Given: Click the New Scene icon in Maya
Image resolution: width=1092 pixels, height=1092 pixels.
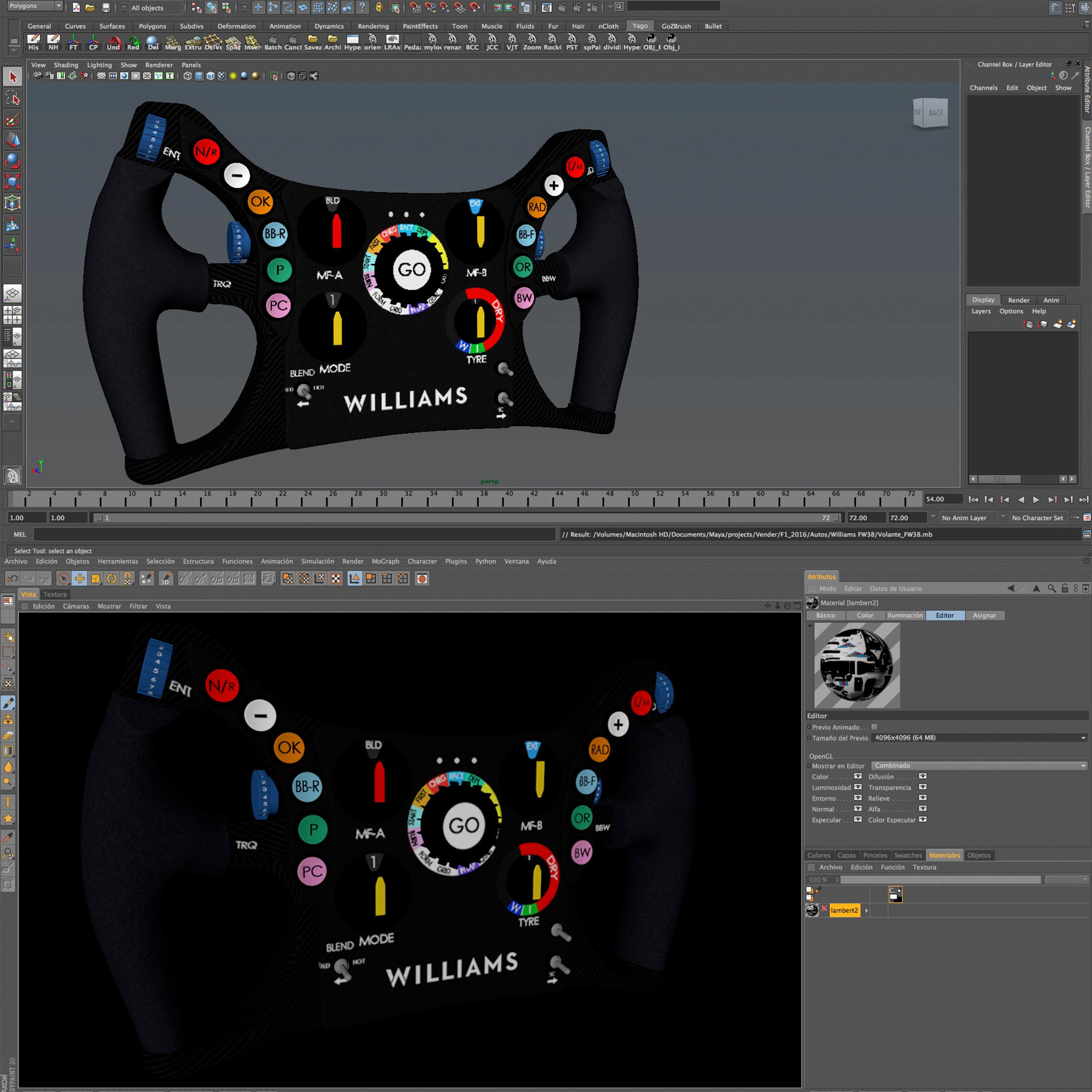Looking at the screenshot, I should (x=76, y=7).
